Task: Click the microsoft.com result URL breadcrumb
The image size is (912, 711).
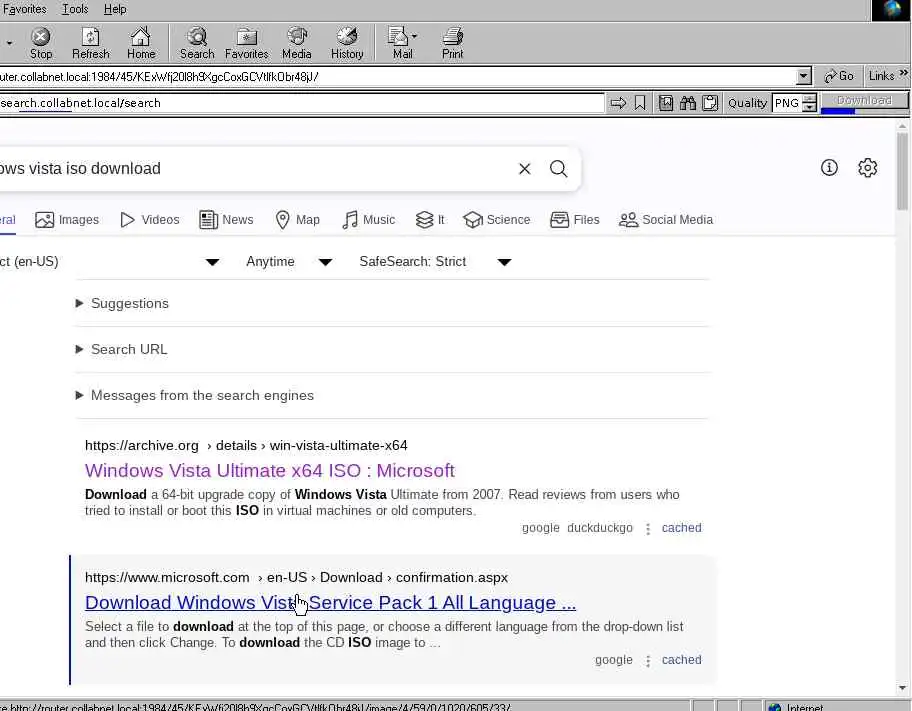Action: (296, 578)
